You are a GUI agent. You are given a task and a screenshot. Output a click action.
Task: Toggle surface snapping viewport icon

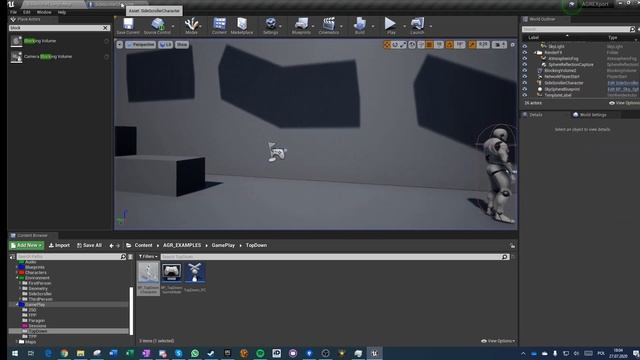tap(421, 44)
